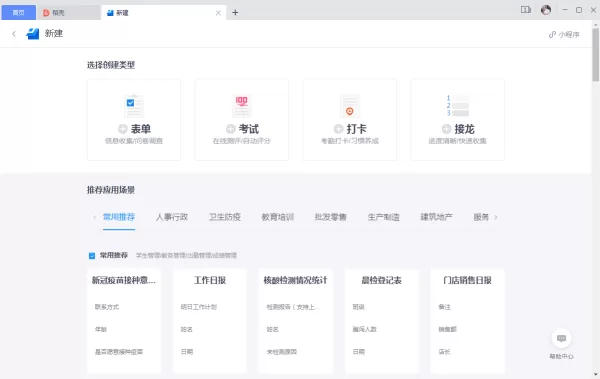Open the 小程序 link icon
The height and width of the screenshot is (379, 600).
(552, 35)
